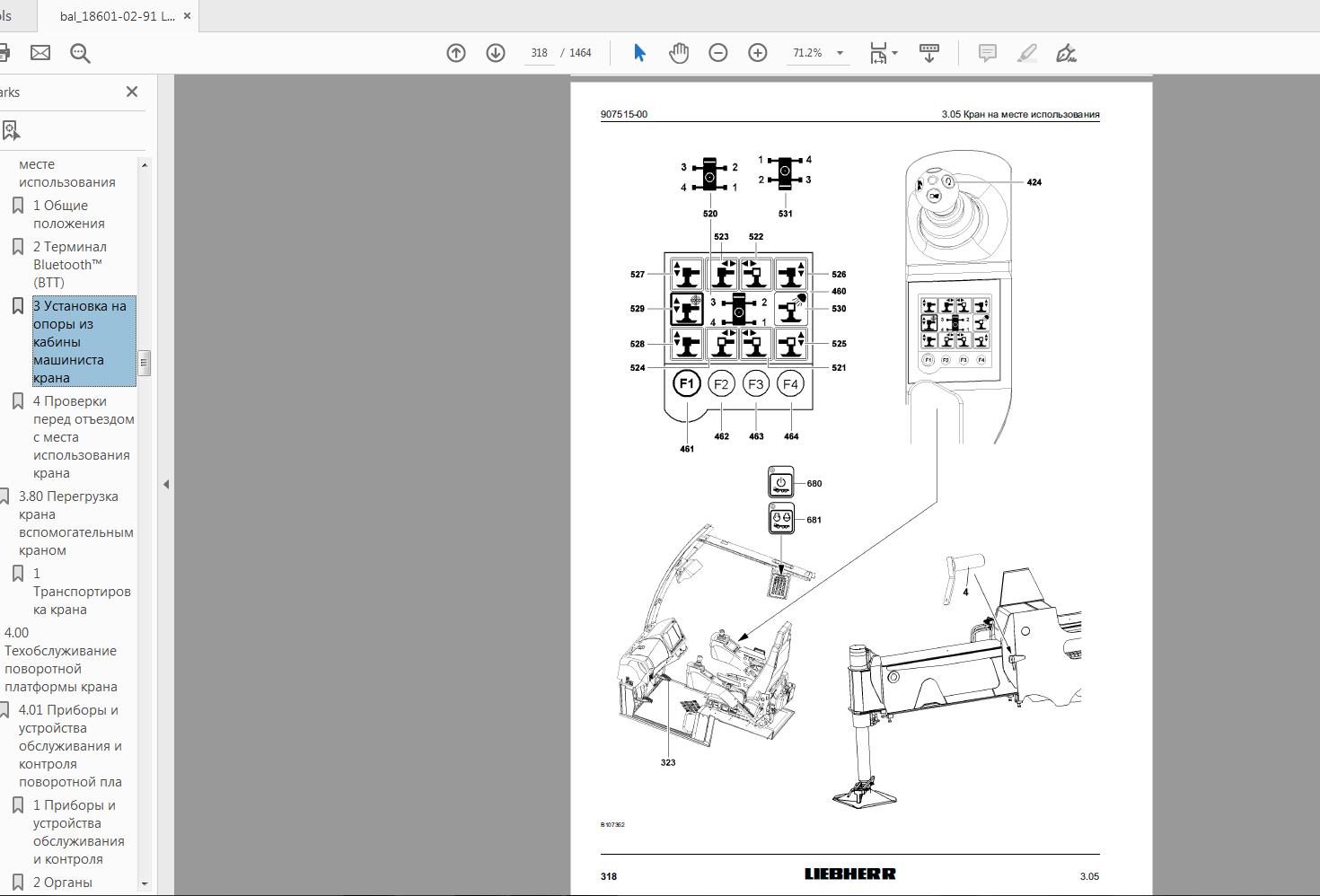This screenshot has height=896, width=1320.
Task: Go to the next page with down arrow
Action: pyautogui.click(x=495, y=52)
